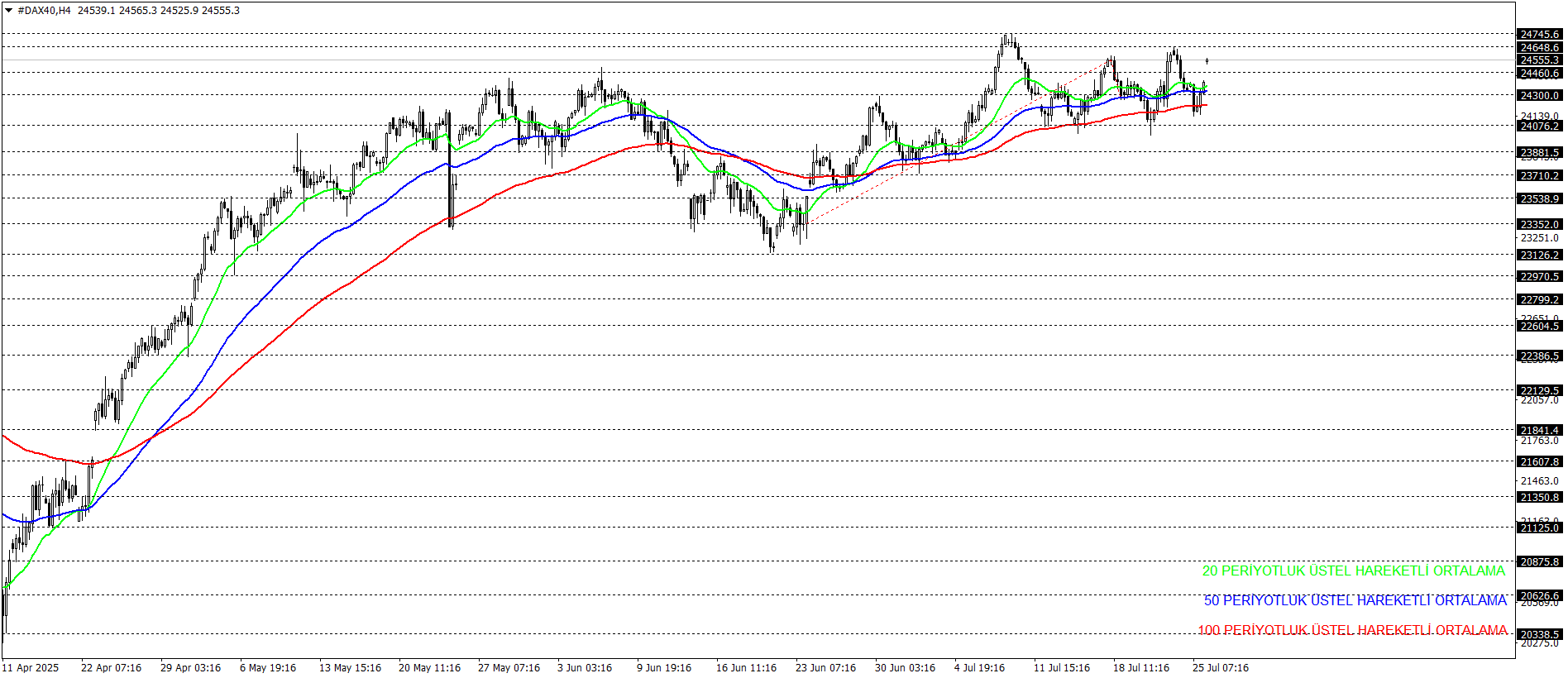
Task: Click the 24460.6 price level label
Action: pyautogui.click(x=1540, y=73)
